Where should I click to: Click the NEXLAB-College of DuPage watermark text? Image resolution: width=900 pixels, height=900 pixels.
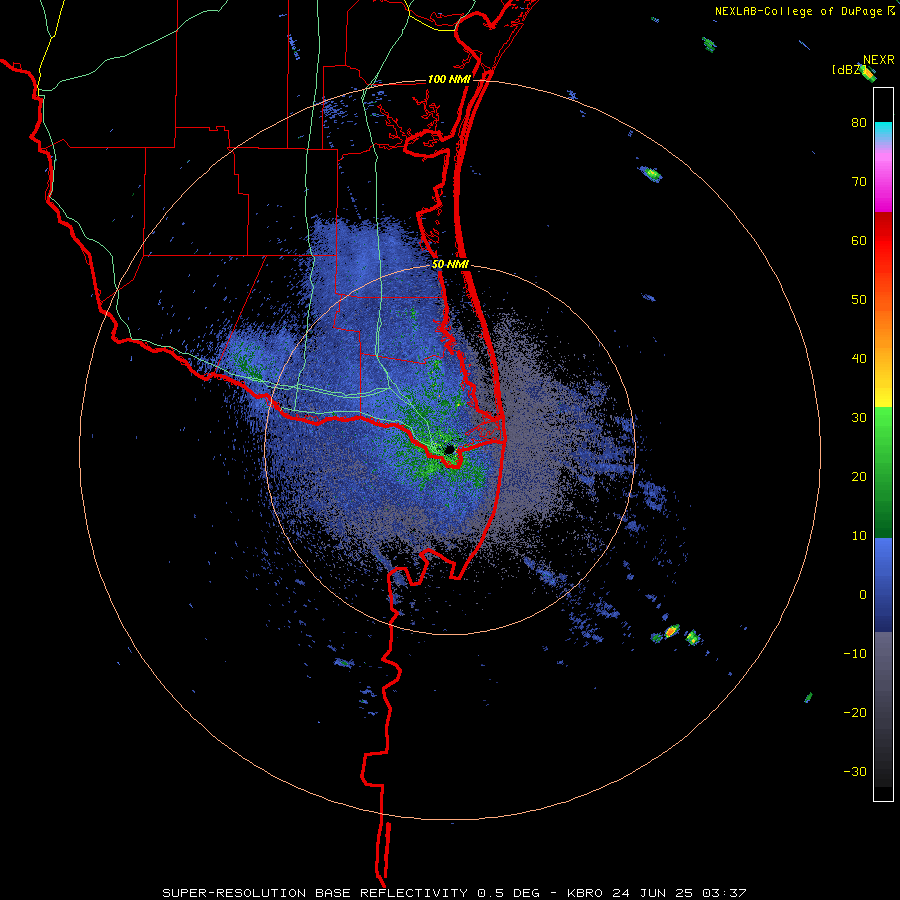(x=804, y=11)
